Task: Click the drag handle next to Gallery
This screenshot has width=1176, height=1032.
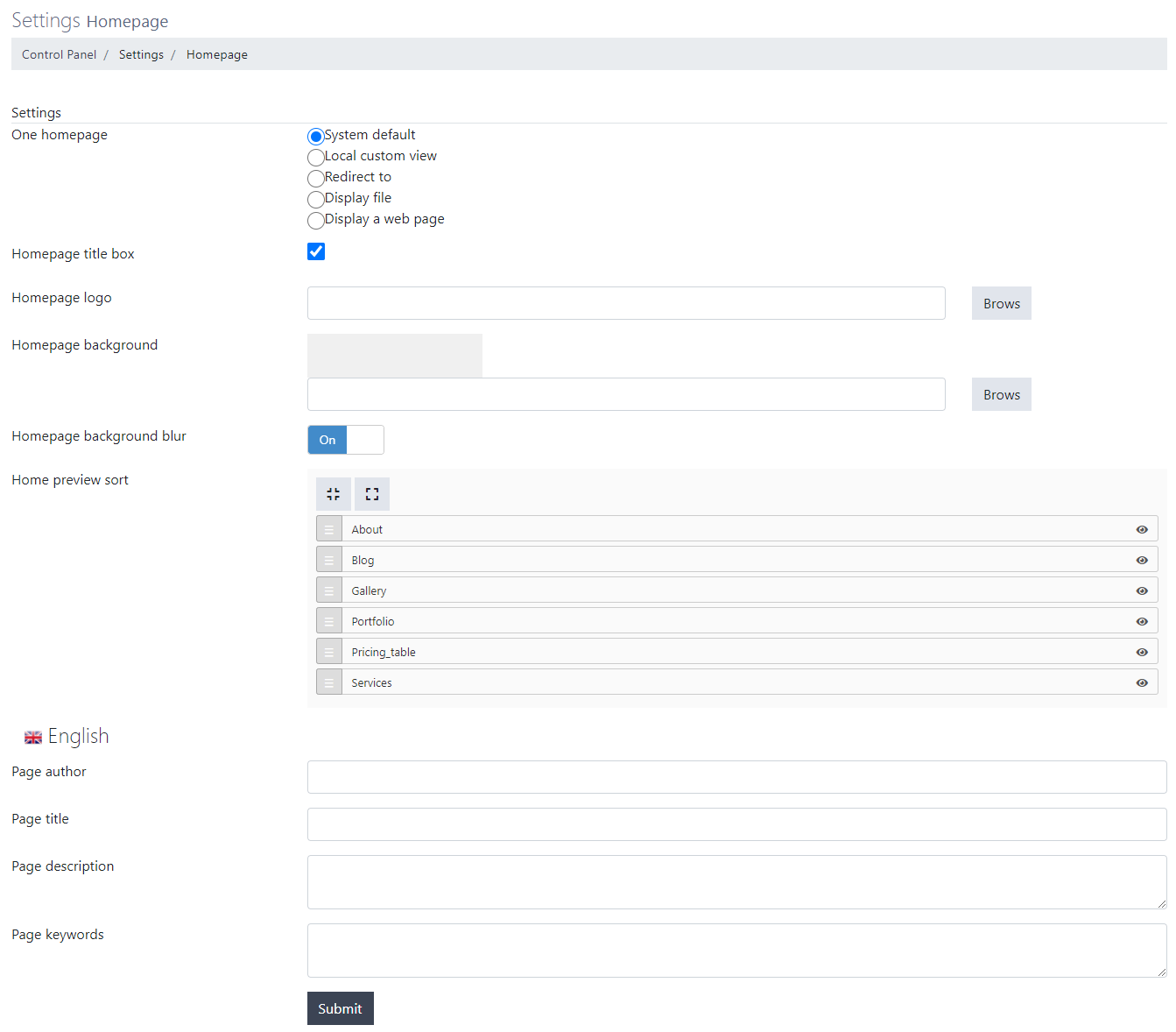Action: click(x=329, y=590)
